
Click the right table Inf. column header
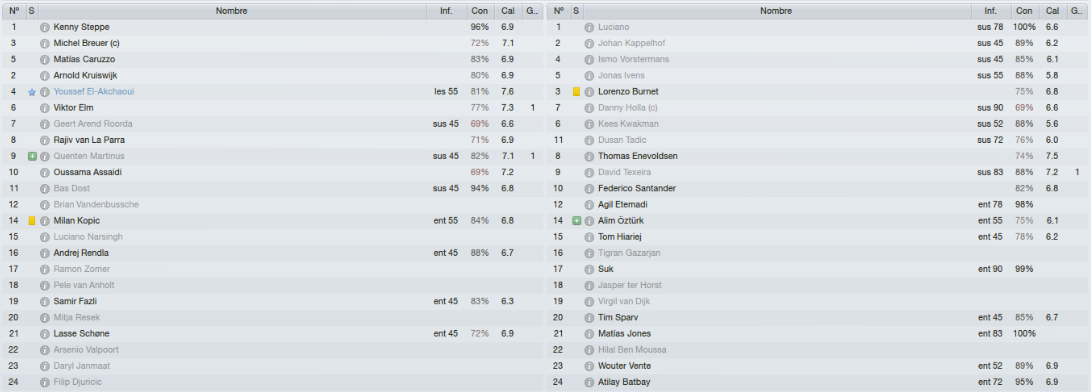pos(990,11)
